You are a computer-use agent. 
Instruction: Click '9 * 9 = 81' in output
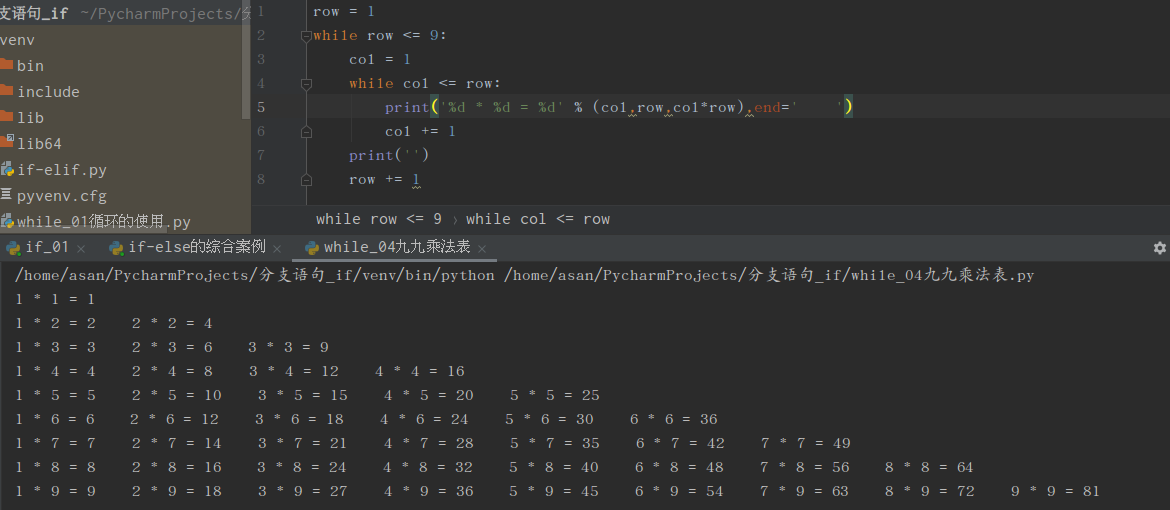click(x=1055, y=491)
